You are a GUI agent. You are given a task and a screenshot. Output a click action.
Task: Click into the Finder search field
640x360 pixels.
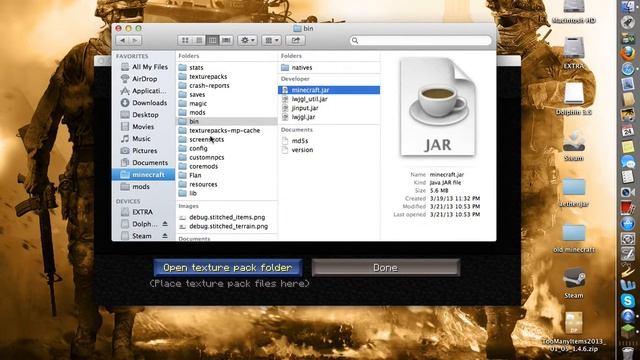pyautogui.click(x=421, y=40)
